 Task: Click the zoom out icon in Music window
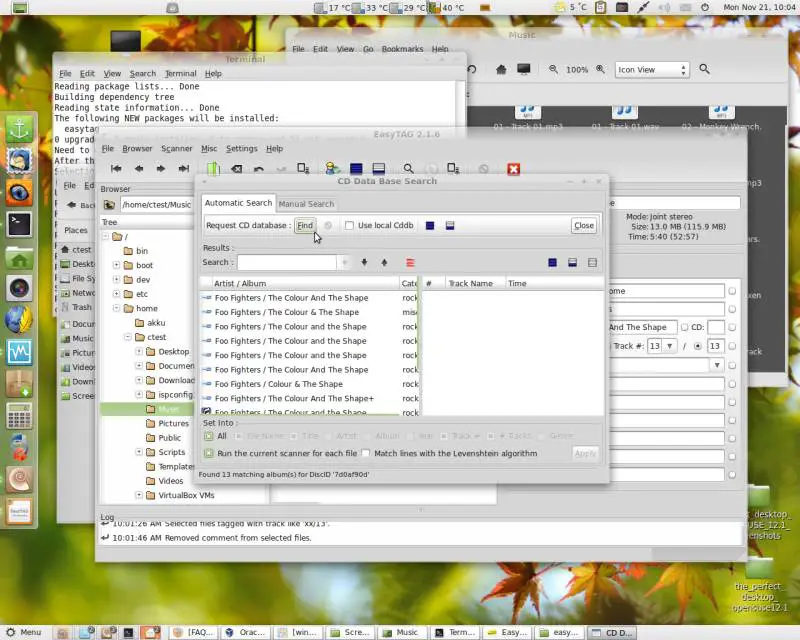(x=553, y=69)
